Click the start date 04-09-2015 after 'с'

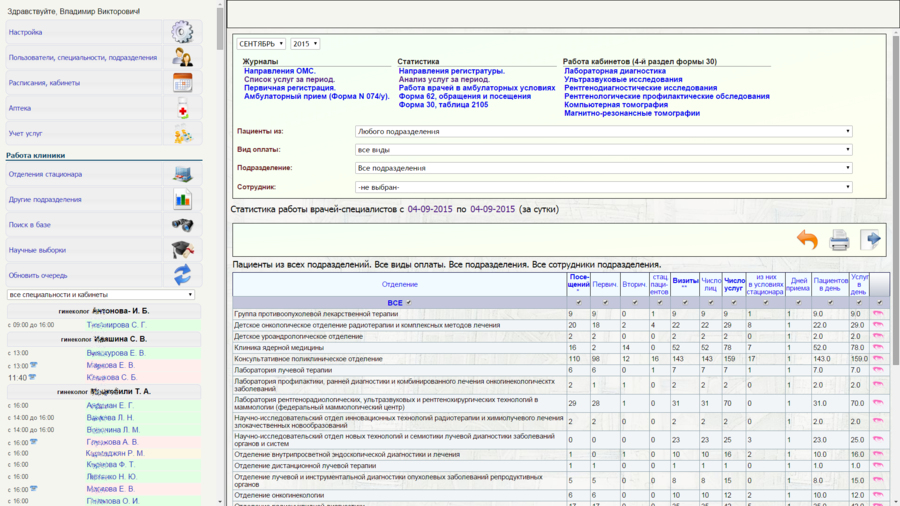click(x=430, y=209)
